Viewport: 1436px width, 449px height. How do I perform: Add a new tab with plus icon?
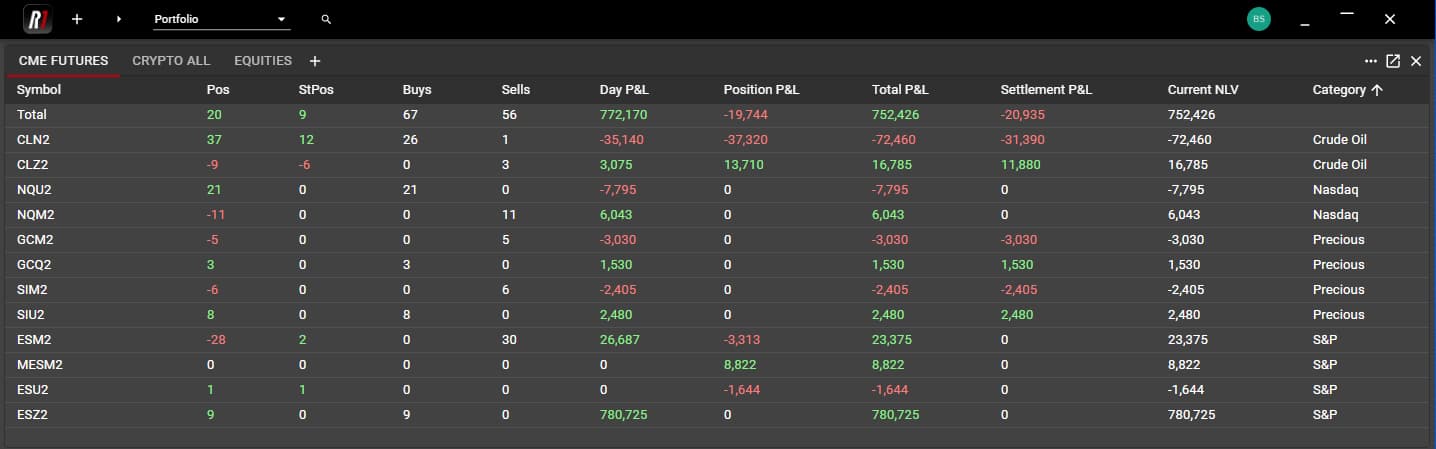coord(315,61)
